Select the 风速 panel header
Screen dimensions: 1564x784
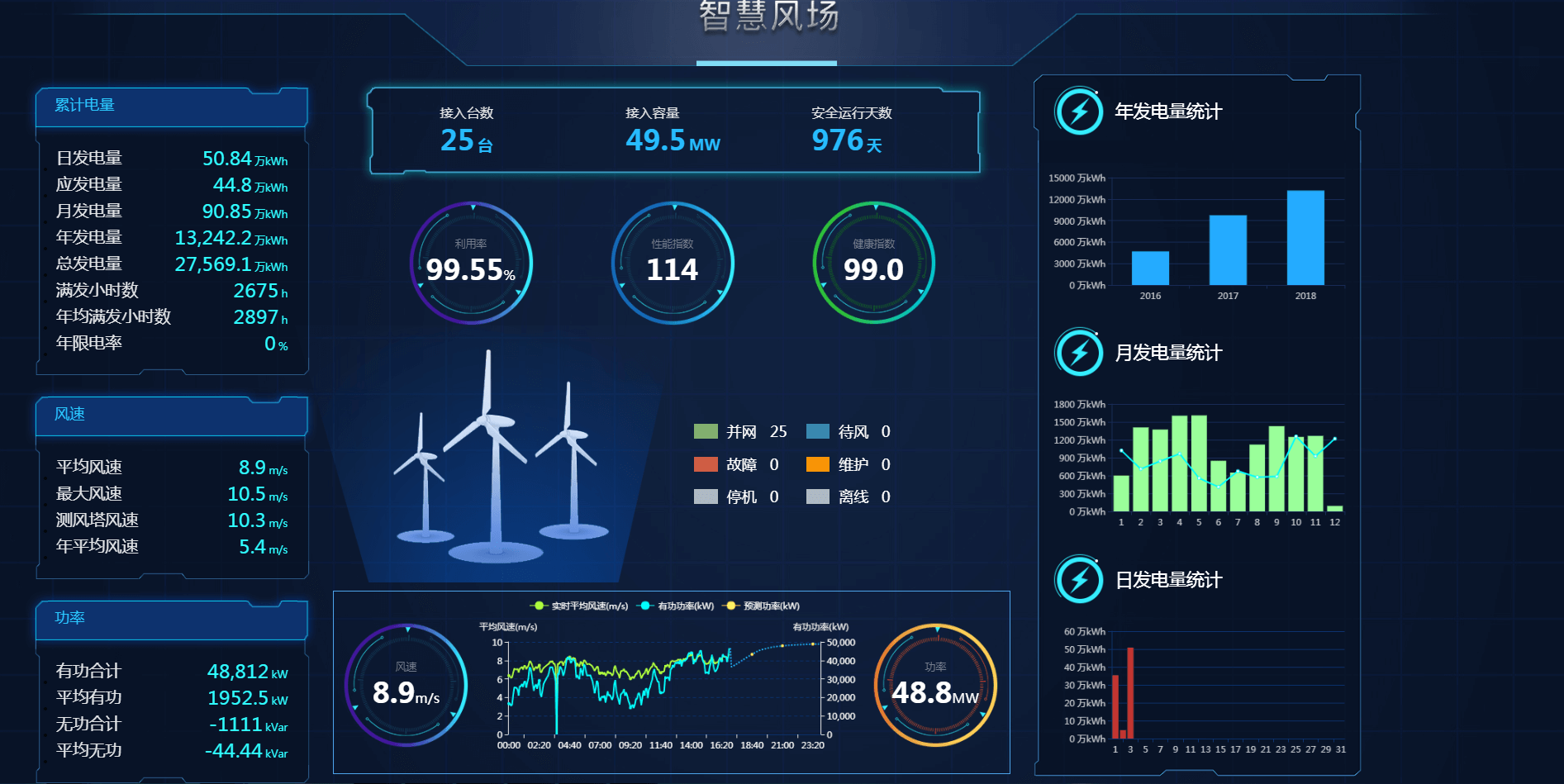[x=172, y=416]
